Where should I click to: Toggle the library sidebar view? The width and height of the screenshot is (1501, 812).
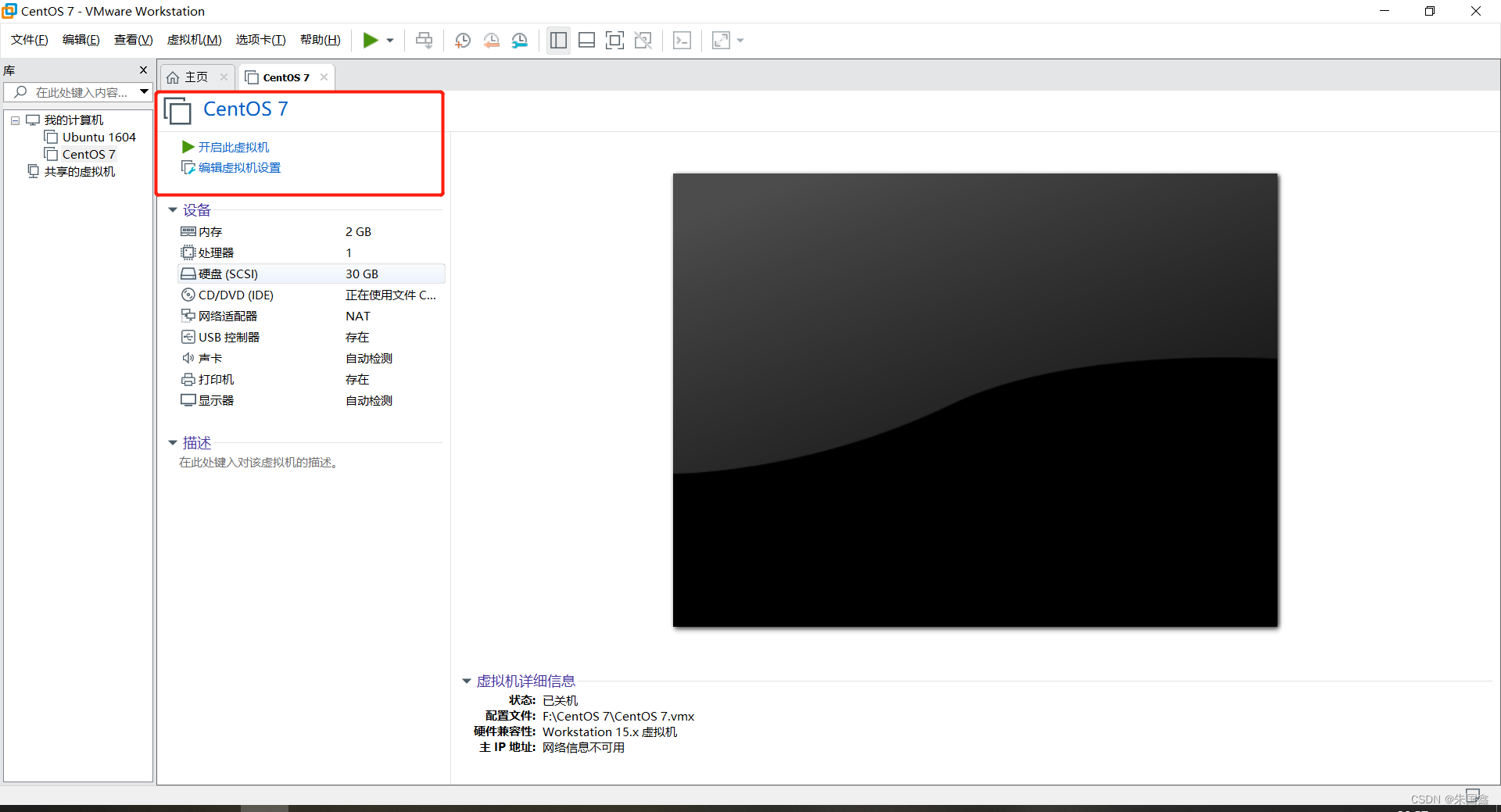(x=558, y=40)
